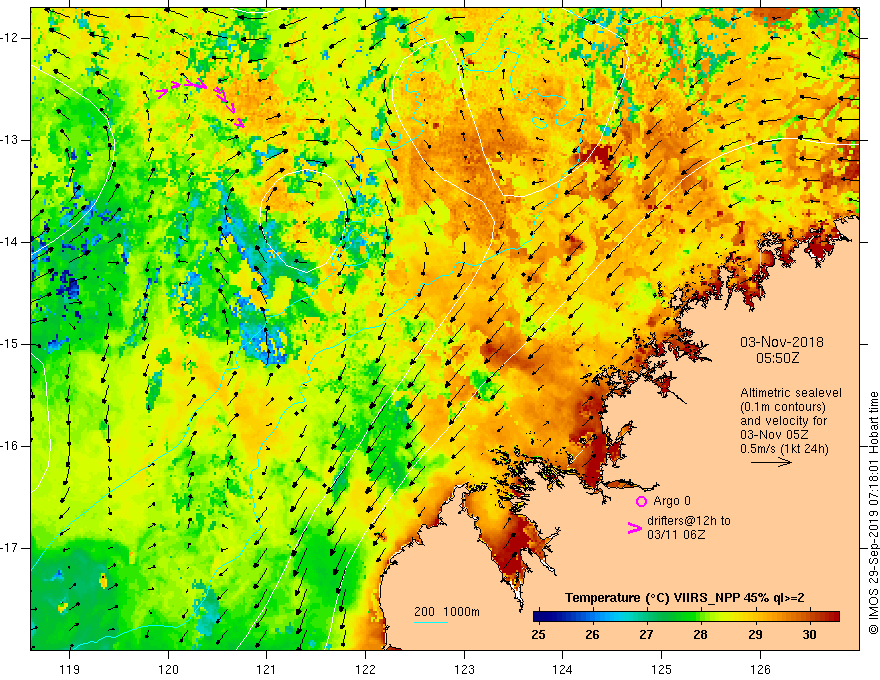Viewport: 880px width, 680px height.
Task: Click the latitude label -16
Action: coord(10,446)
